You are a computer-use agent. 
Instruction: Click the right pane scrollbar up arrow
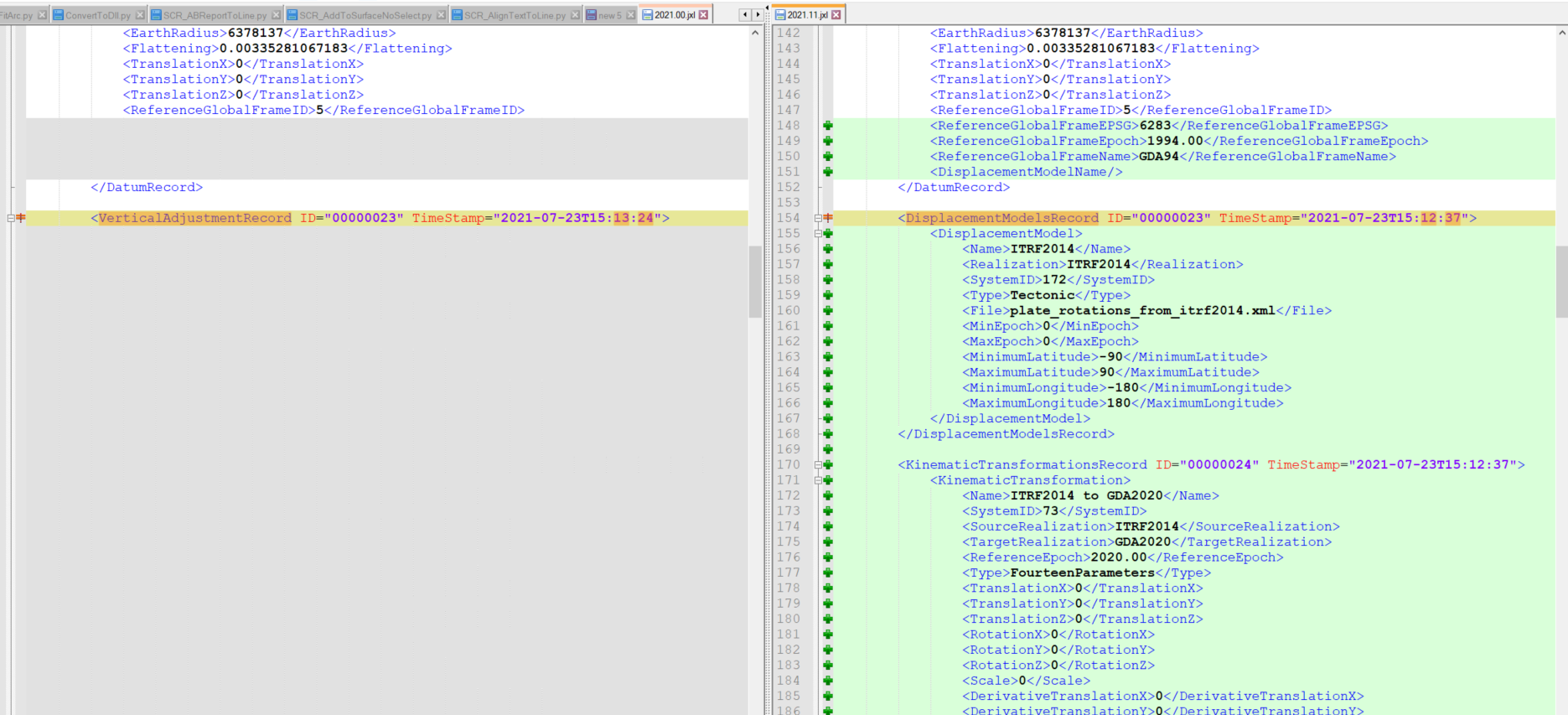click(1561, 34)
